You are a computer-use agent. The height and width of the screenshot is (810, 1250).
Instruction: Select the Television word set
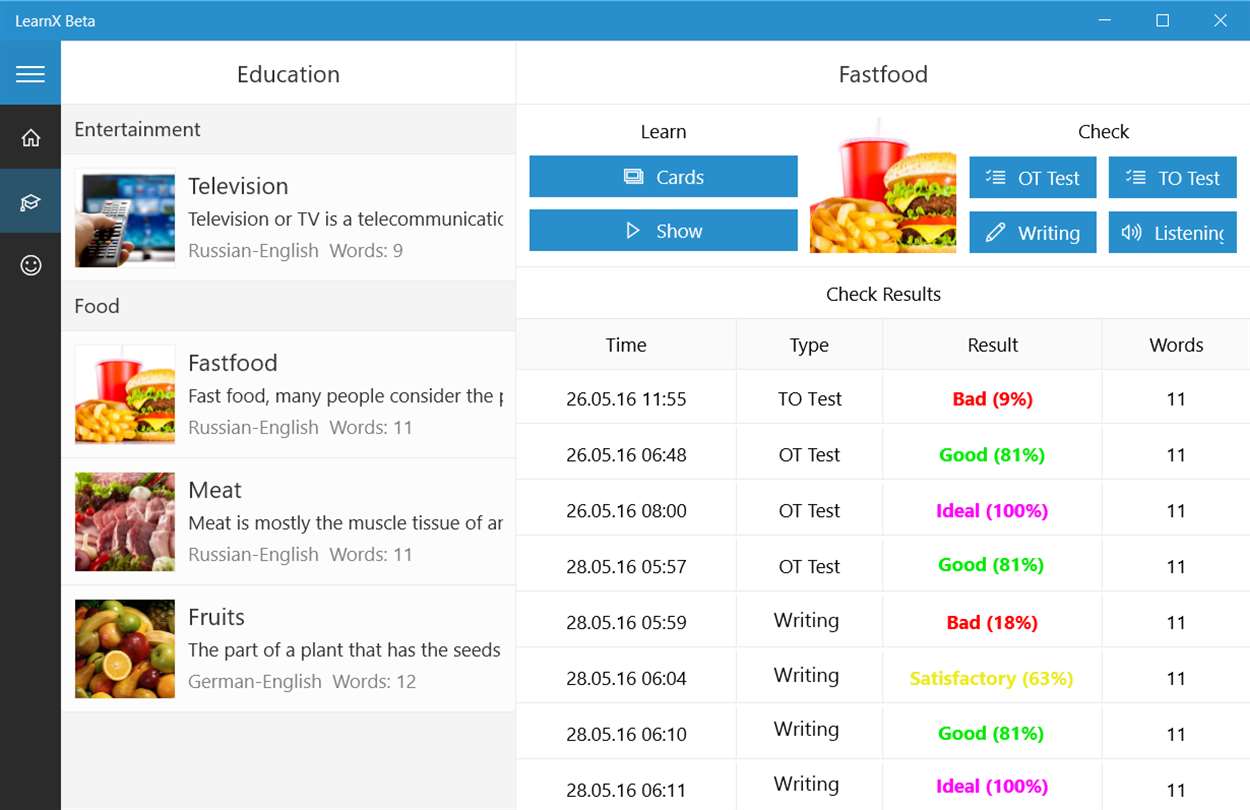288,217
